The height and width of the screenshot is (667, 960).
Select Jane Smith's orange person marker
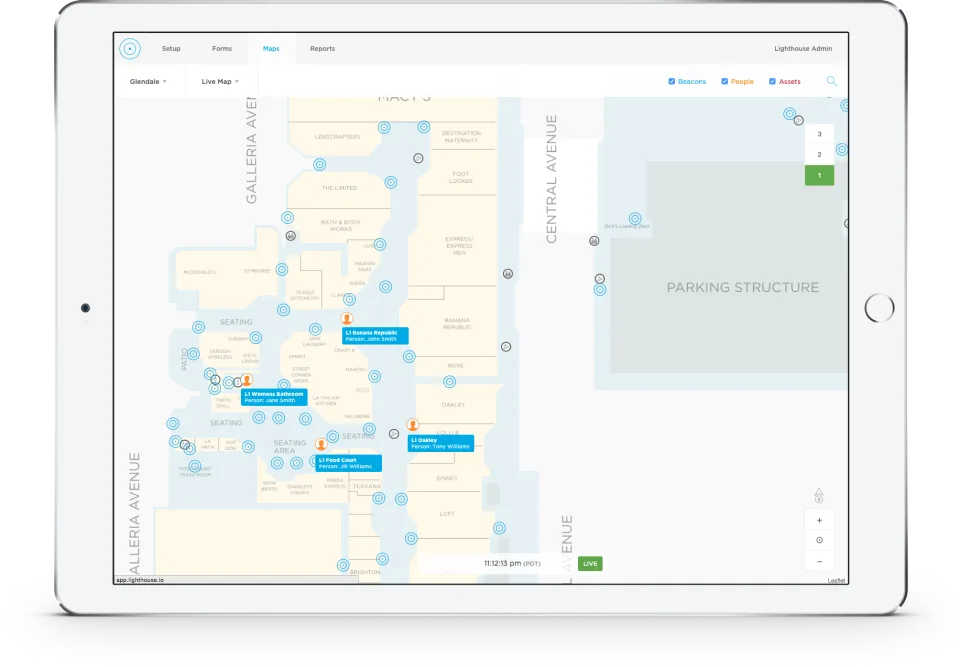point(247,380)
